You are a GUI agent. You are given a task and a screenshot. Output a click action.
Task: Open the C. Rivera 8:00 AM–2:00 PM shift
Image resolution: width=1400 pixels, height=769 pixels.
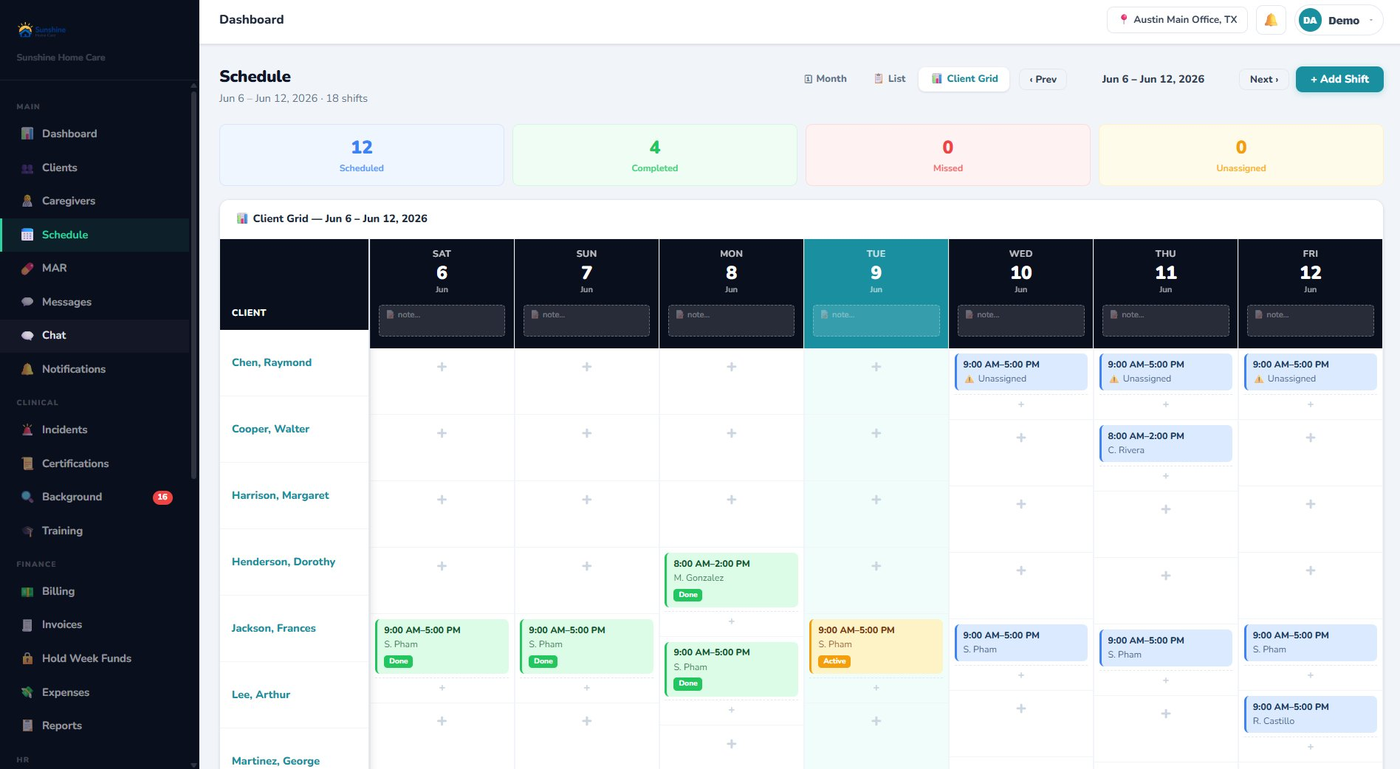pos(1166,443)
